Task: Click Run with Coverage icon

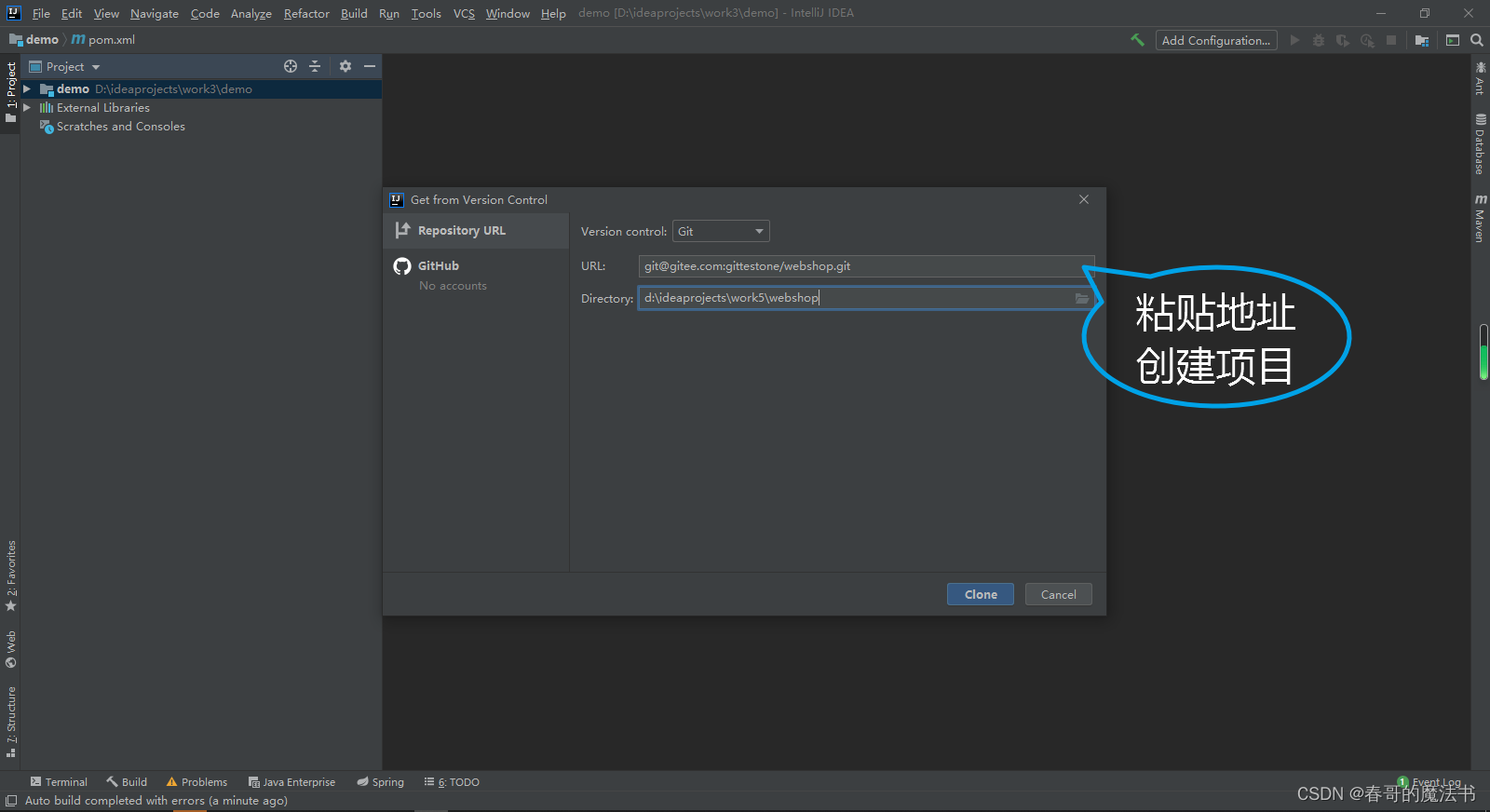Action: (1343, 40)
